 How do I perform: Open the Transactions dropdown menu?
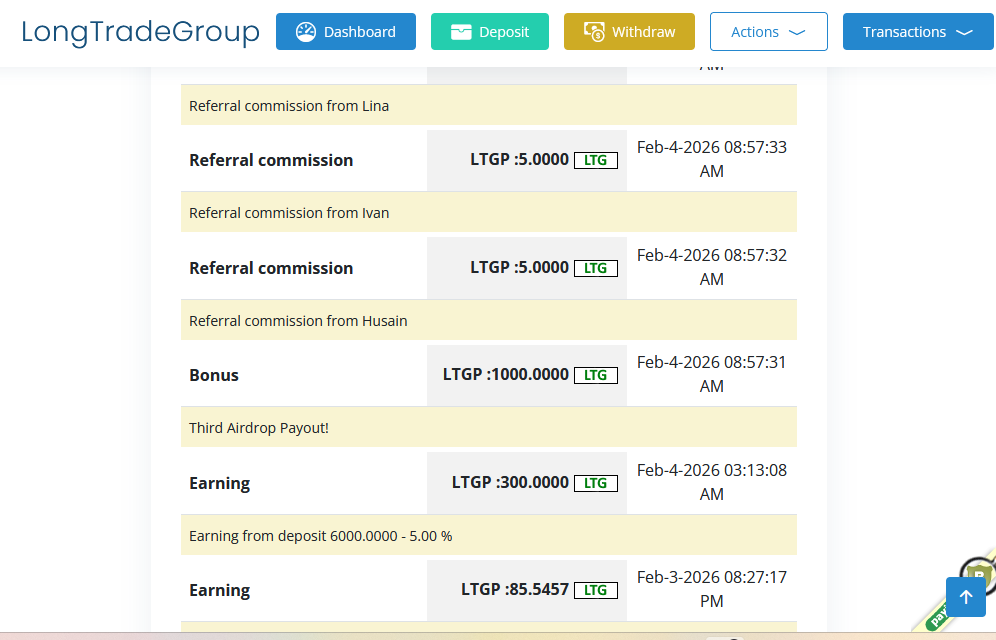click(x=917, y=32)
